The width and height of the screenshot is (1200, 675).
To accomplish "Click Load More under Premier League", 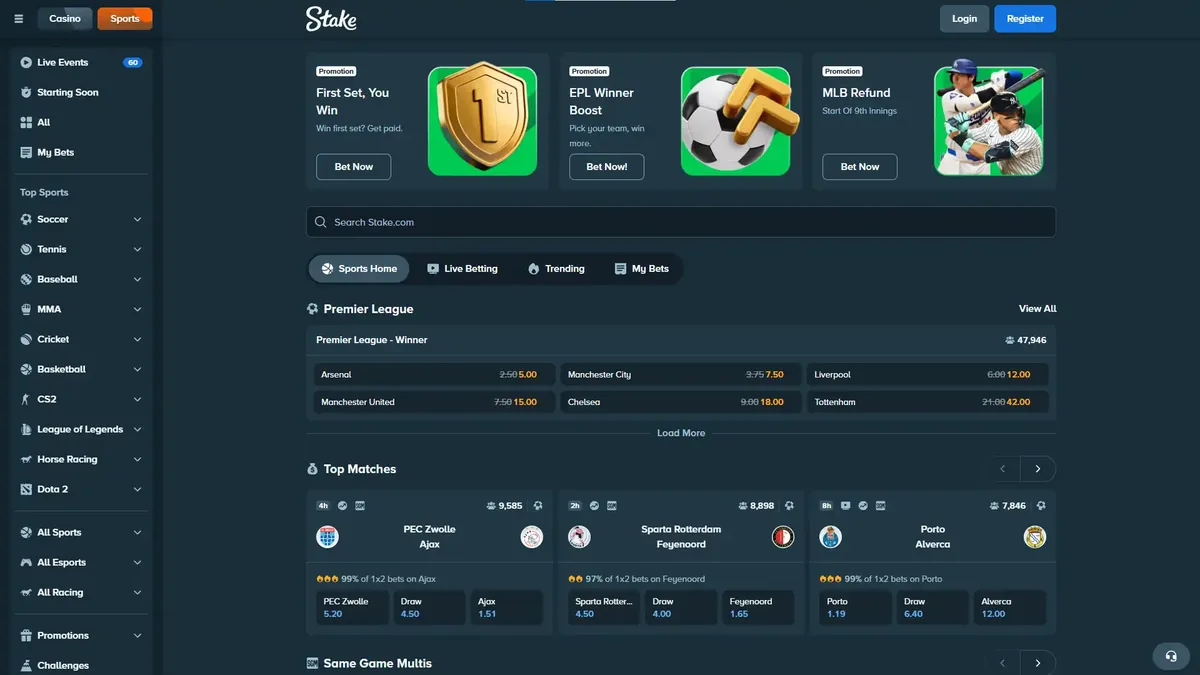I will 681,433.
